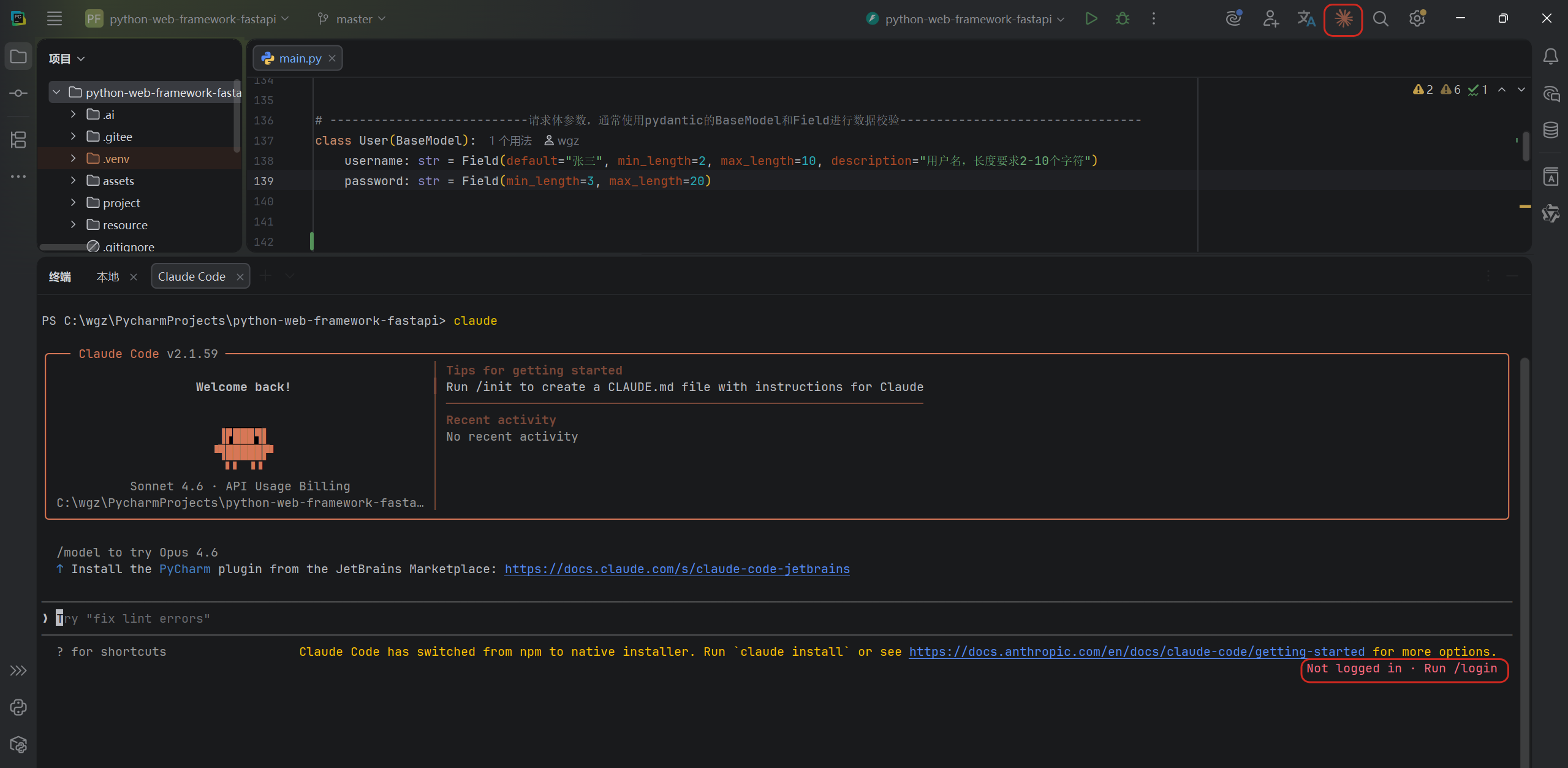Image resolution: width=1568 pixels, height=768 pixels.
Task: Open more run actions menu
Action: 1154,18
